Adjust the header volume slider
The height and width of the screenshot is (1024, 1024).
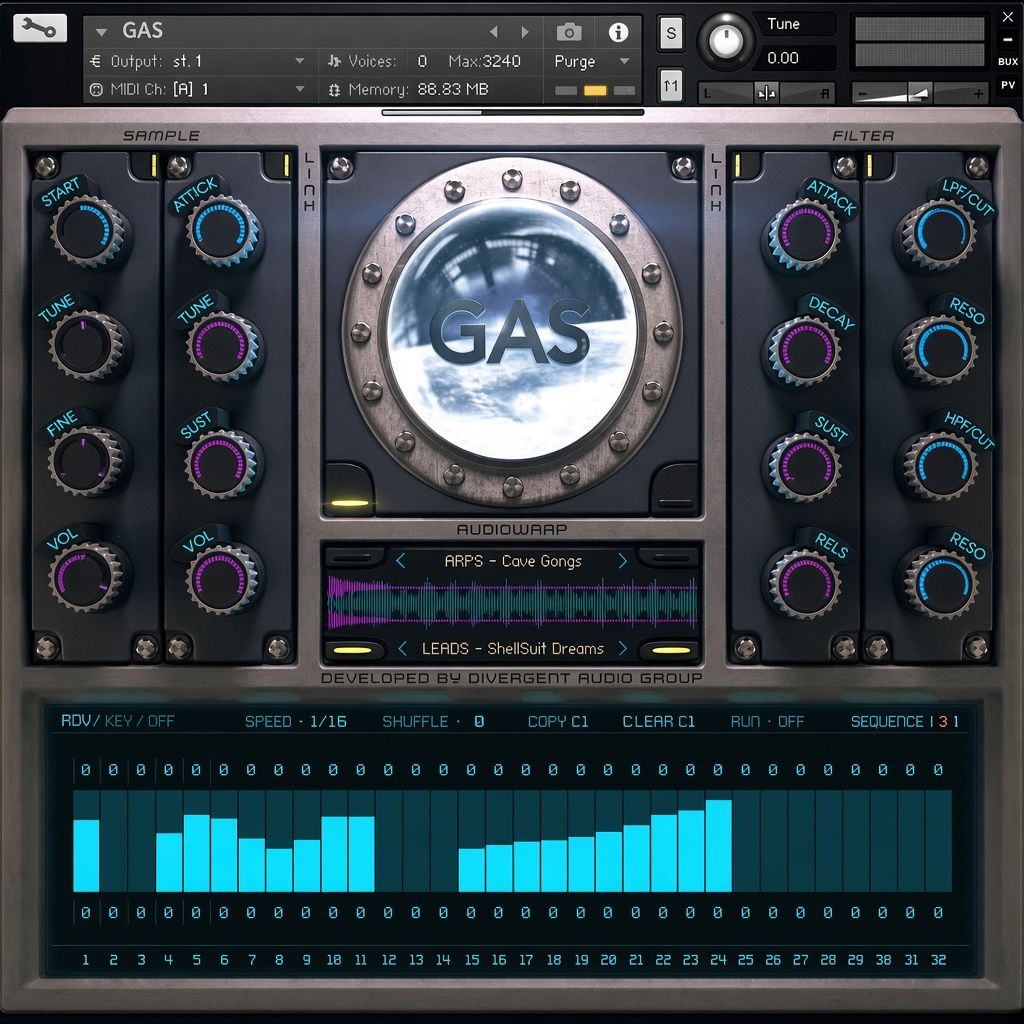[x=920, y=94]
